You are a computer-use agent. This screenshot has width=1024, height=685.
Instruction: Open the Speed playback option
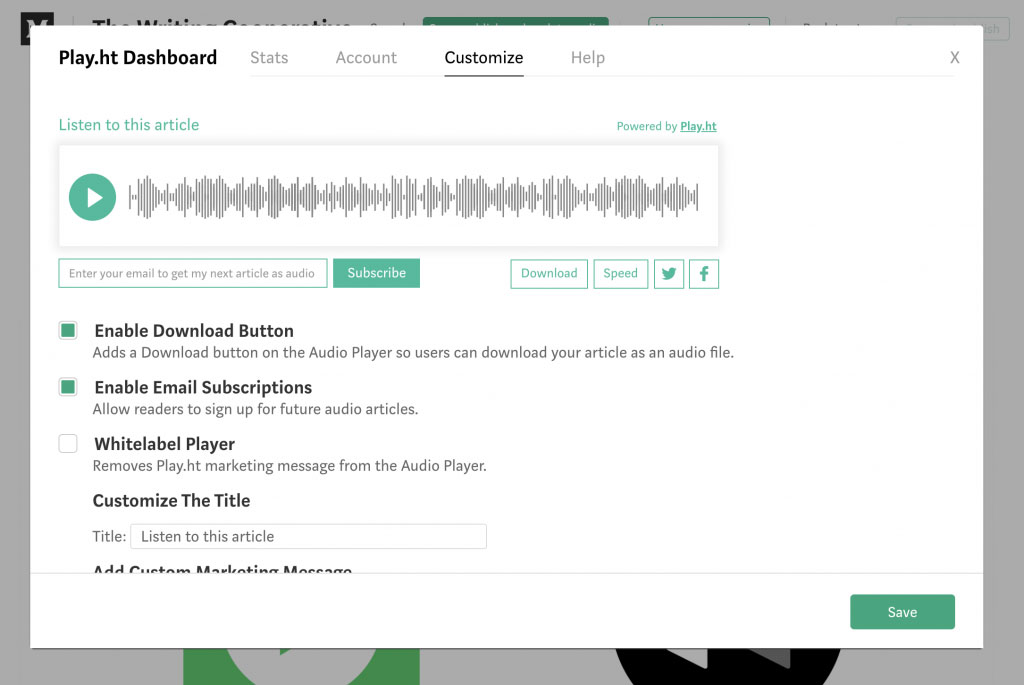[620, 274]
